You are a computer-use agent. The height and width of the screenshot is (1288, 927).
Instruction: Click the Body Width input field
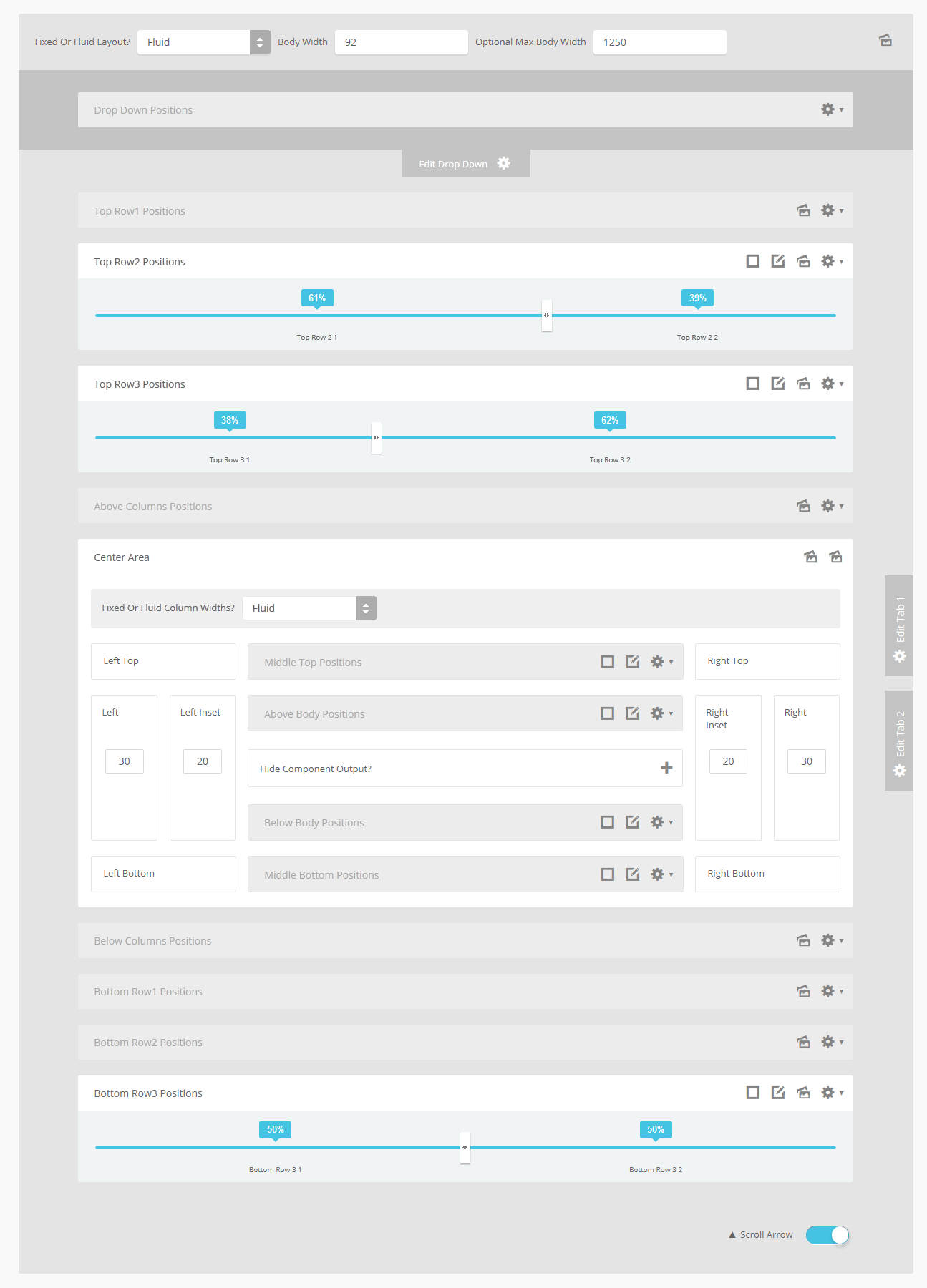pyautogui.click(x=402, y=42)
